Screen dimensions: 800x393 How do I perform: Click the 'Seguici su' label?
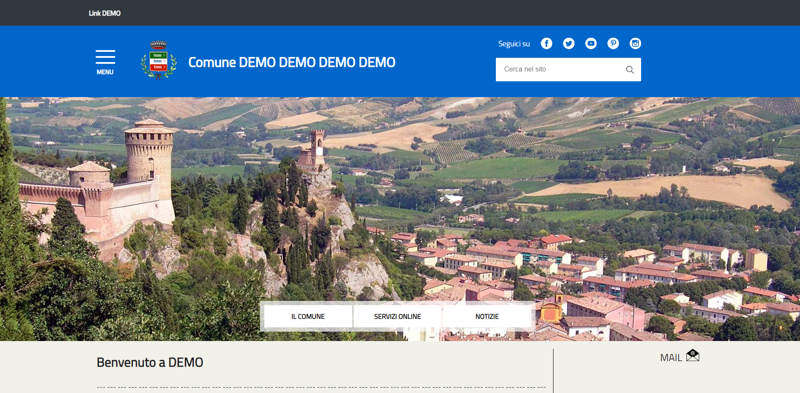click(514, 44)
